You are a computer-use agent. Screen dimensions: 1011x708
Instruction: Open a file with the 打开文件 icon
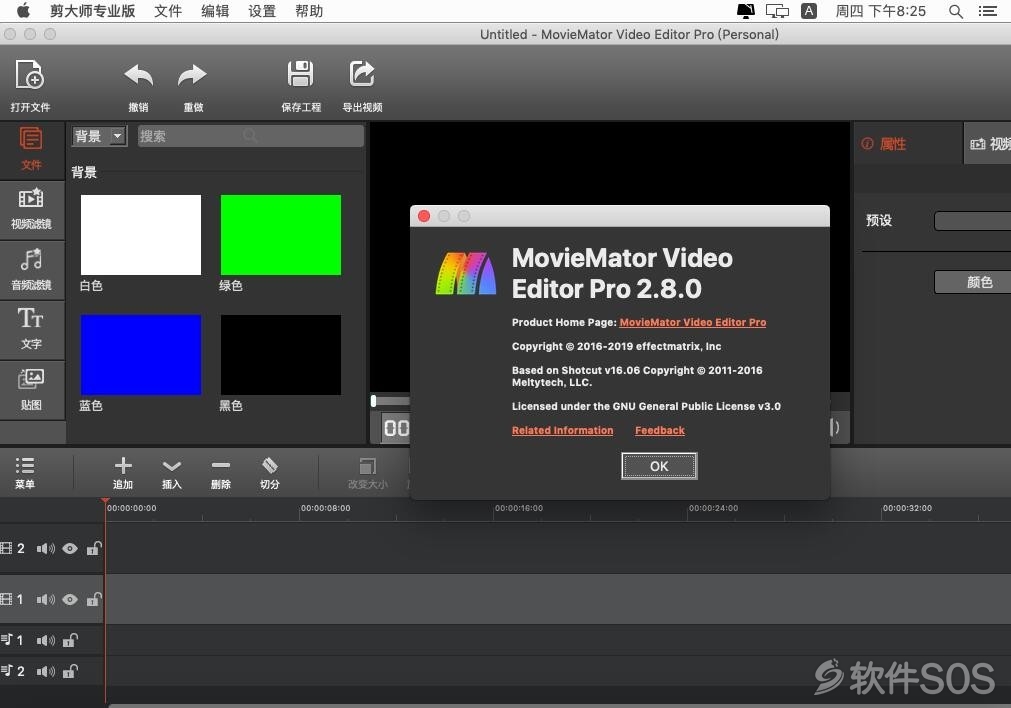click(x=30, y=85)
